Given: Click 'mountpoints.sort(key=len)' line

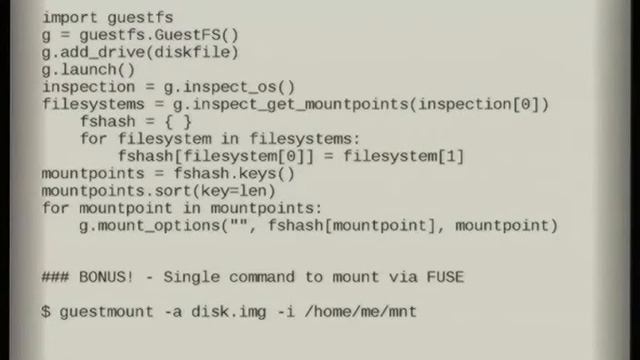Looking at the screenshot, I should (x=159, y=191).
